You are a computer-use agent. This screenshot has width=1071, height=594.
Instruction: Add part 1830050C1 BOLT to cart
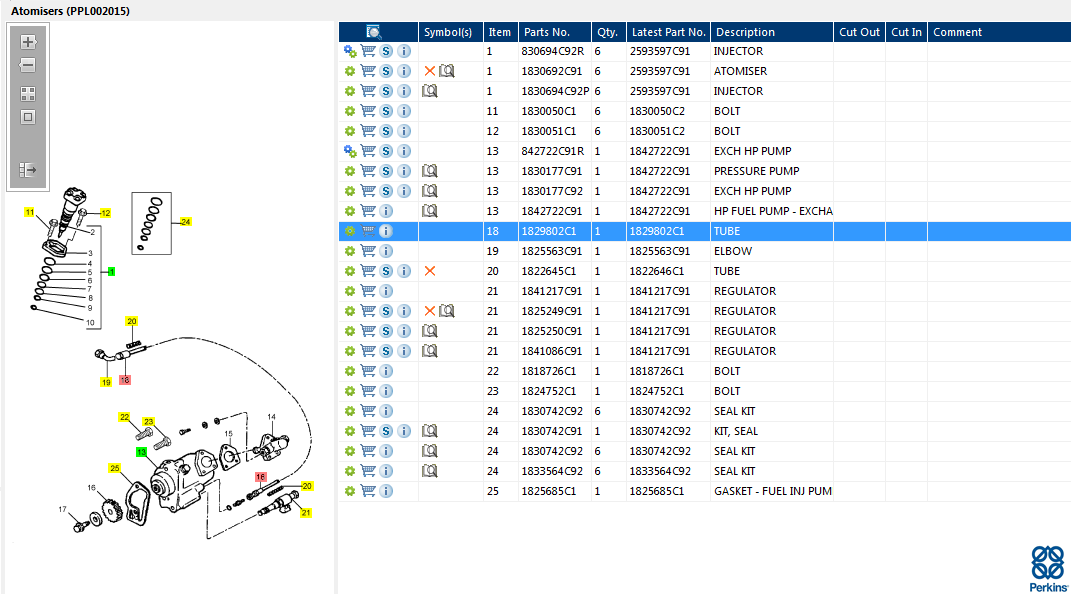[x=368, y=111]
